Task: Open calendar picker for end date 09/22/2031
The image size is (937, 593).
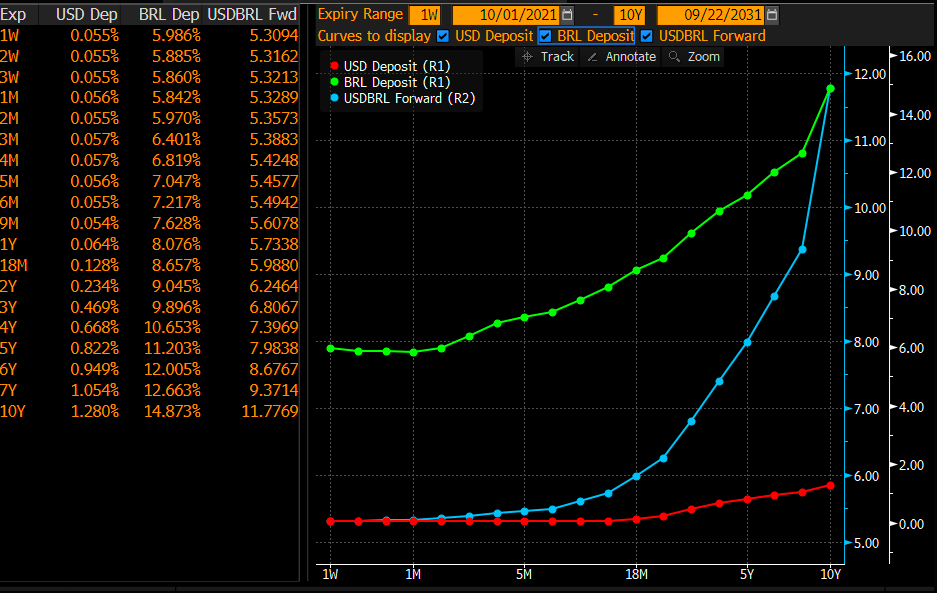Action: [x=772, y=14]
